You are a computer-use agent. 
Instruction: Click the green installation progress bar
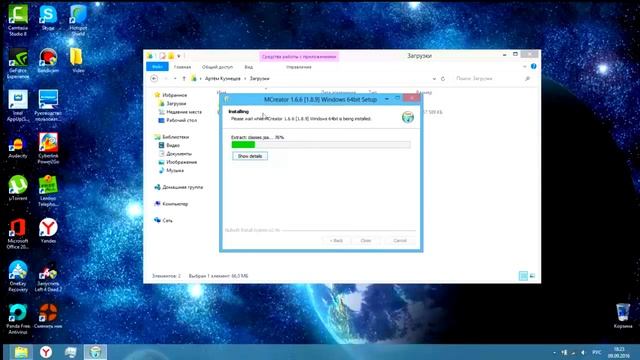[x=321, y=144]
